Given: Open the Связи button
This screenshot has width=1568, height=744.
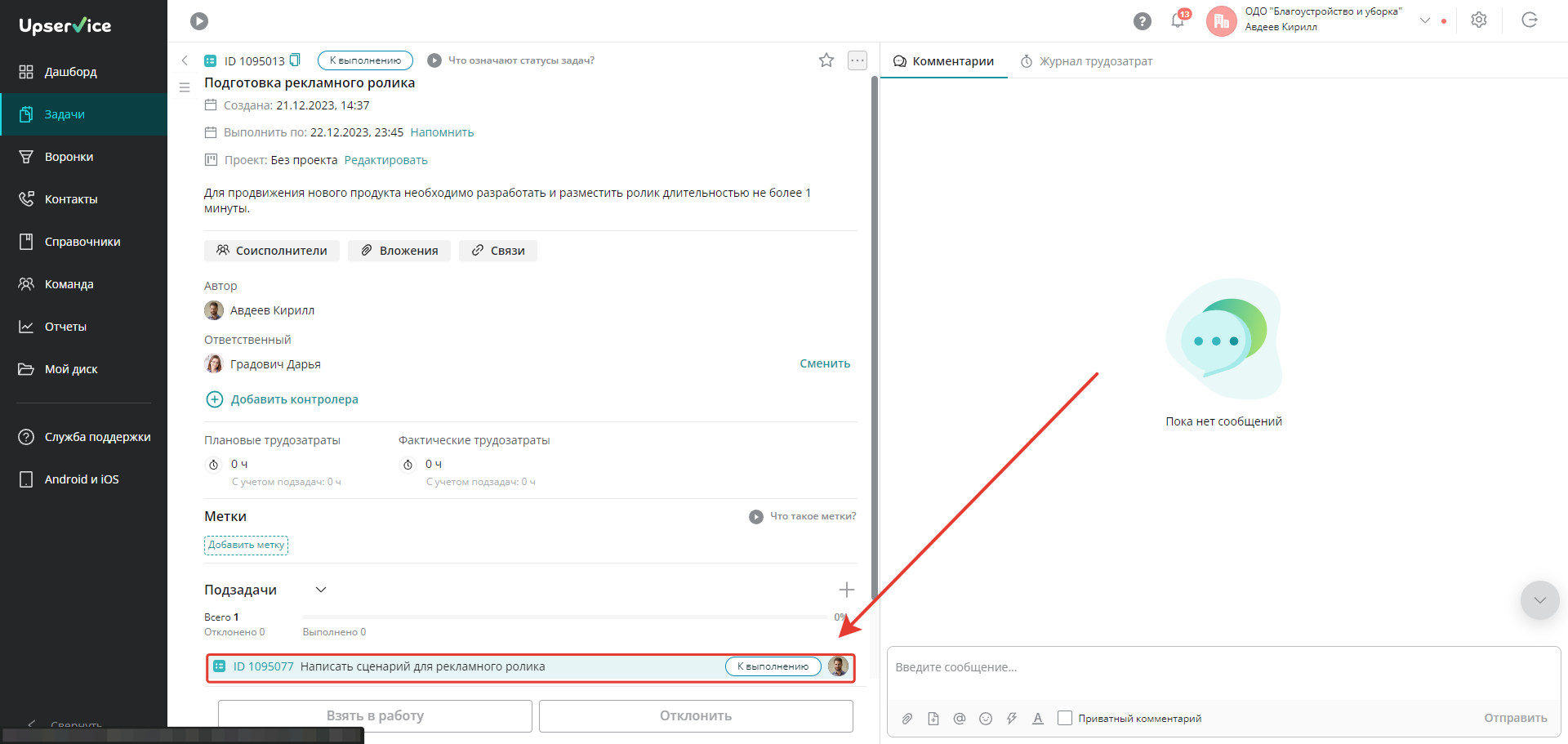Looking at the screenshot, I should tap(498, 251).
